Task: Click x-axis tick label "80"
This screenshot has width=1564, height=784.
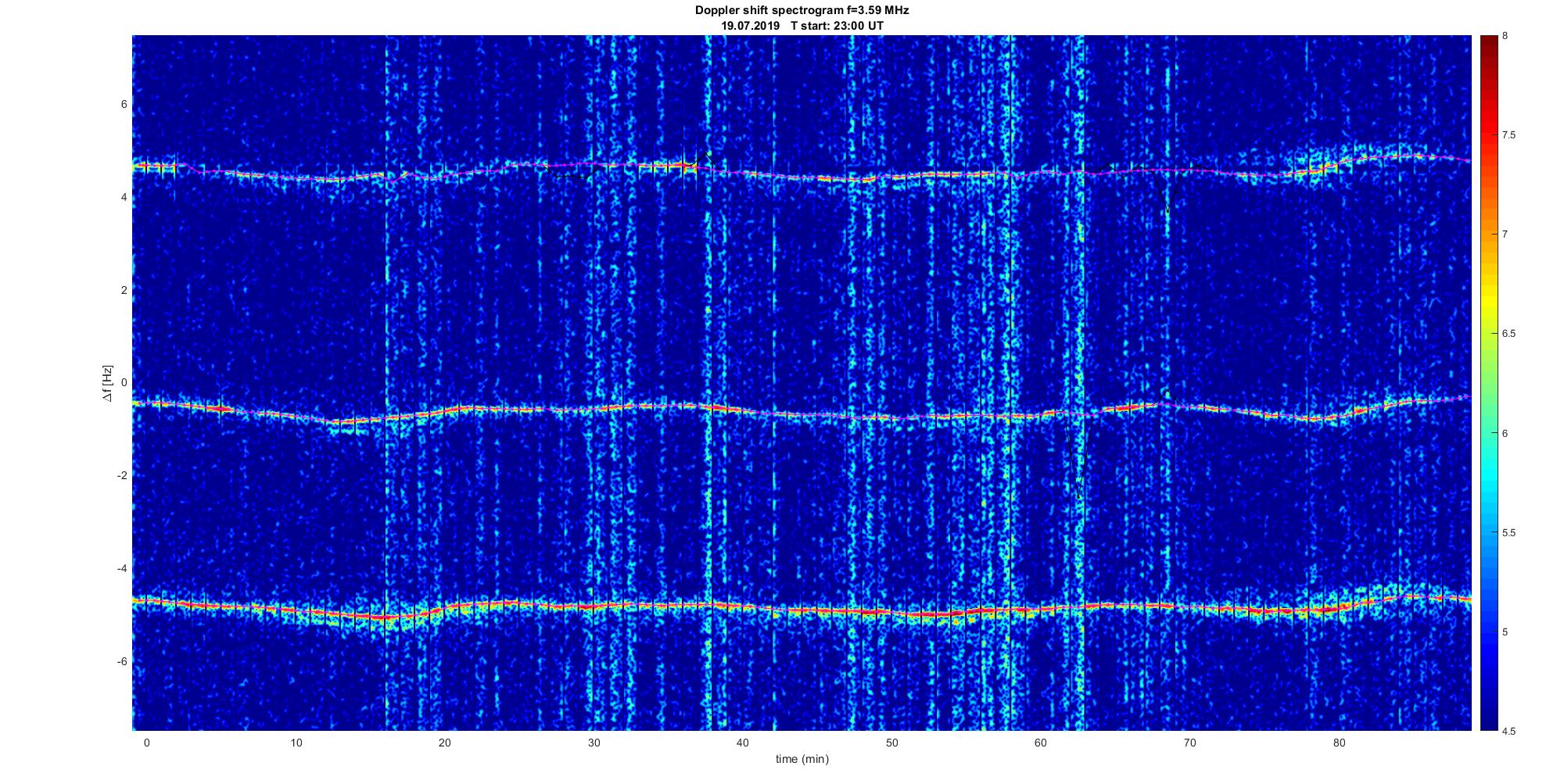Action: (1339, 743)
